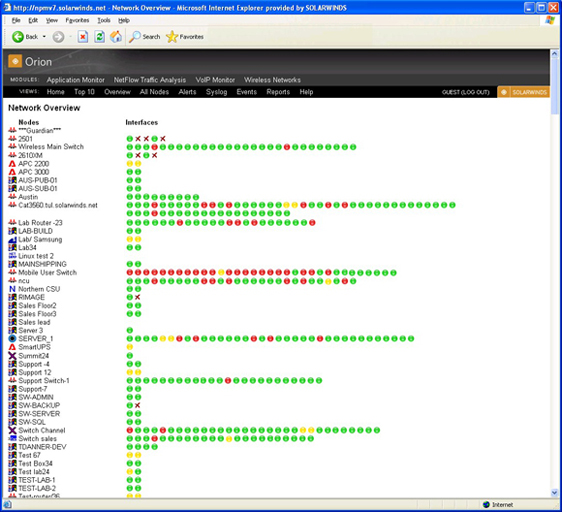Open the Reports view

278,92
